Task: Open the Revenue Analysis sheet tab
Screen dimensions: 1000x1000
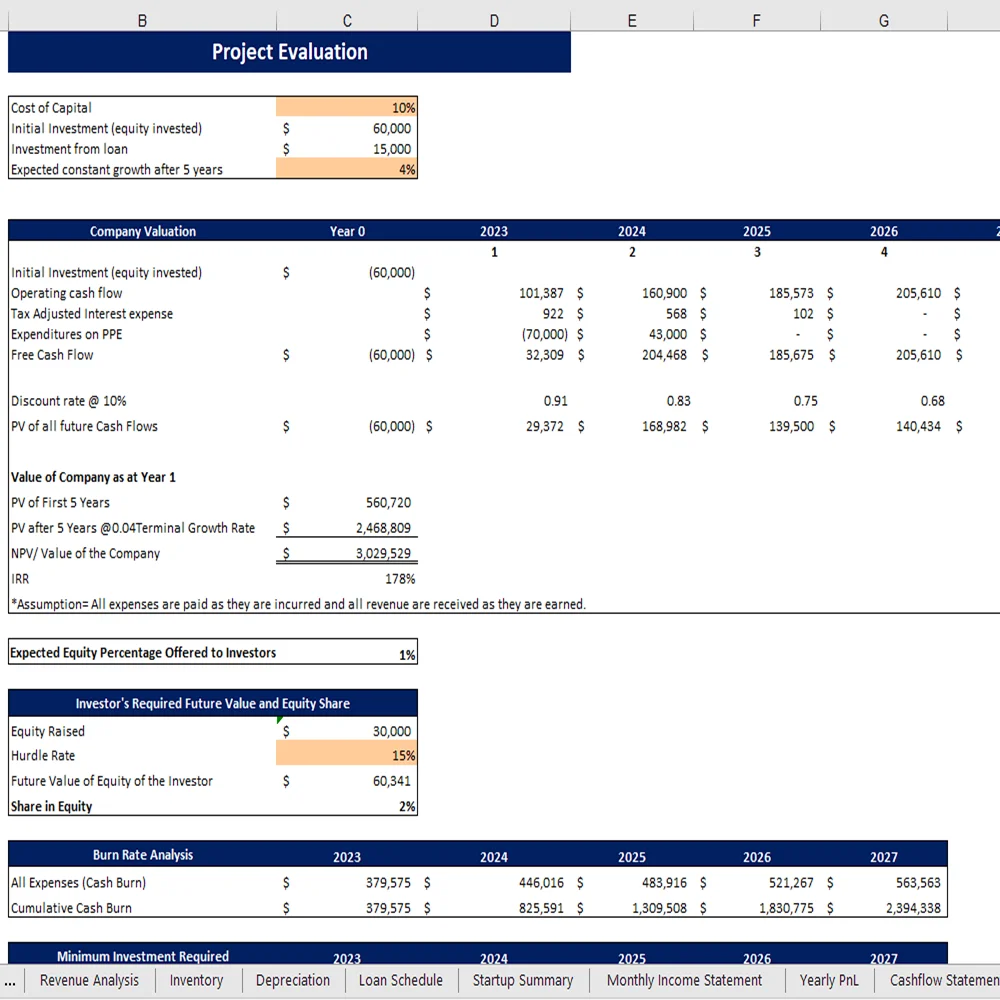Action: pyautogui.click(x=89, y=980)
